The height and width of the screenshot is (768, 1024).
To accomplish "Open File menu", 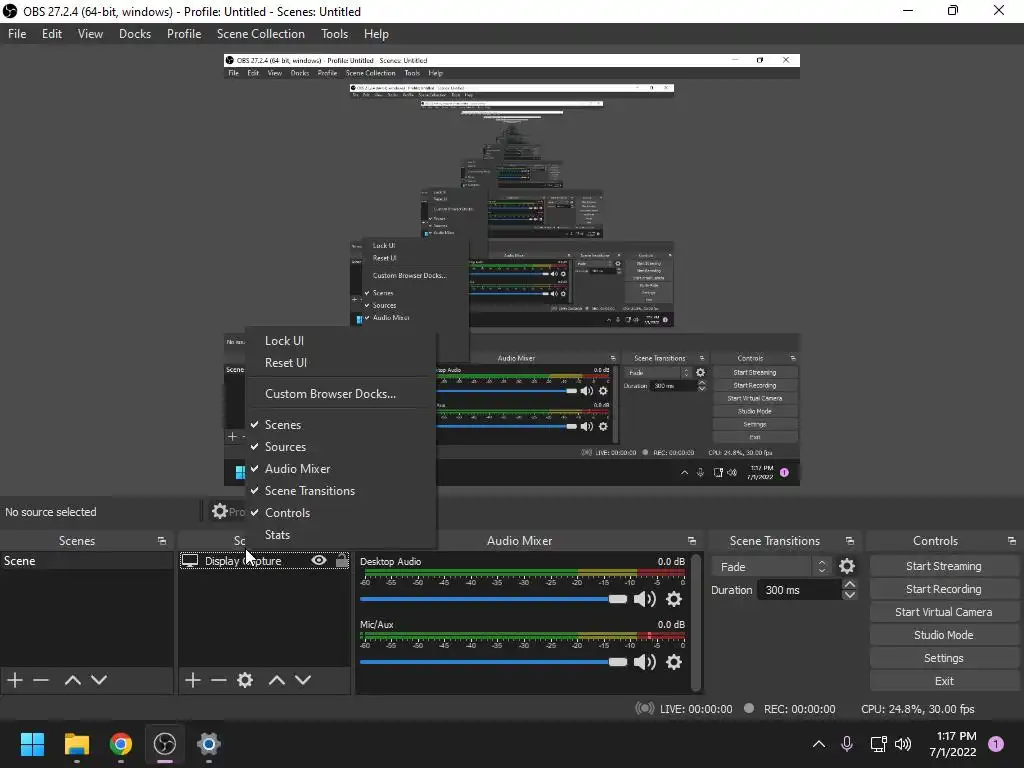I will pos(17,34).
